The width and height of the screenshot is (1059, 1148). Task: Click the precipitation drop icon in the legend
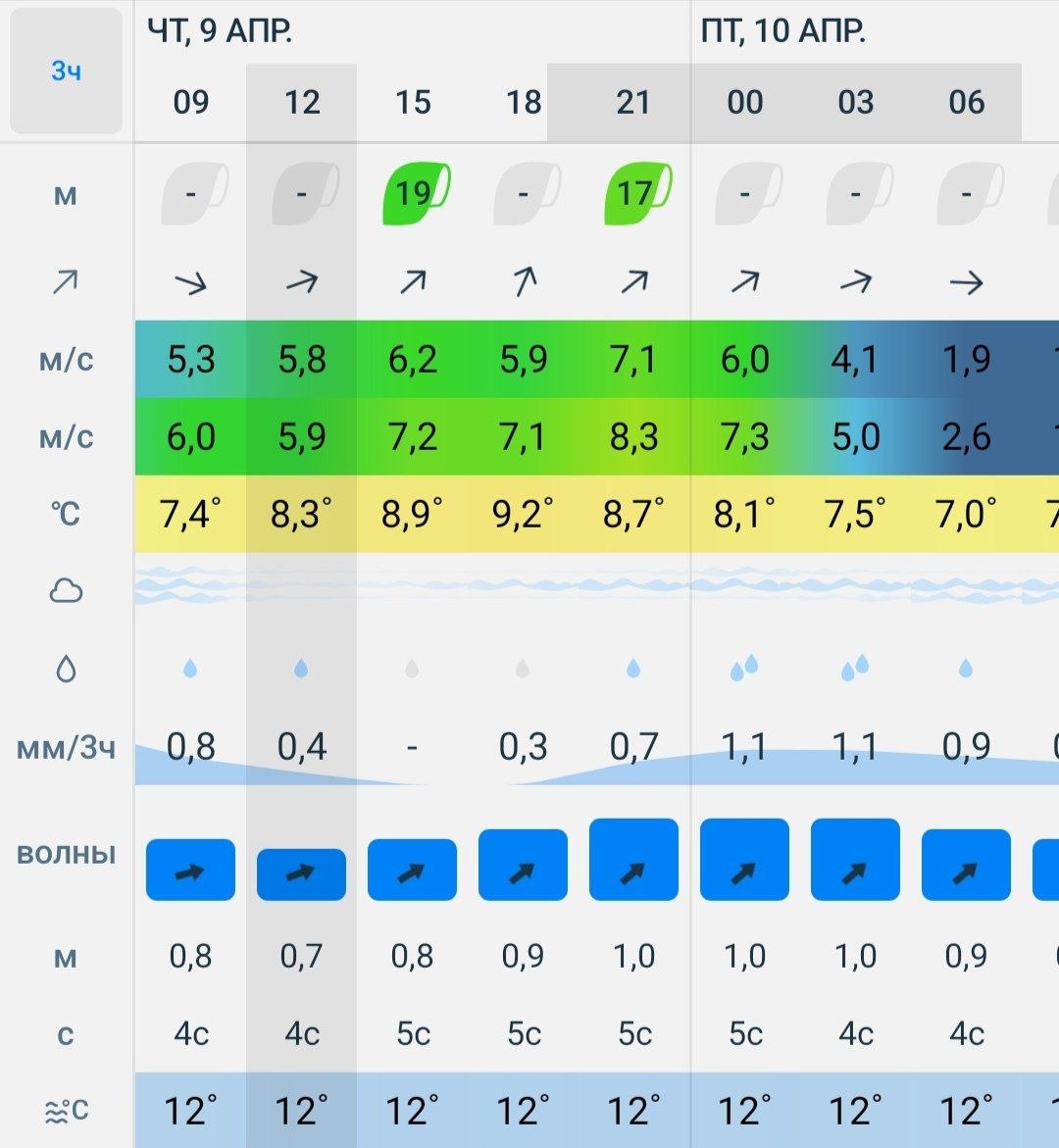[66, 670]
